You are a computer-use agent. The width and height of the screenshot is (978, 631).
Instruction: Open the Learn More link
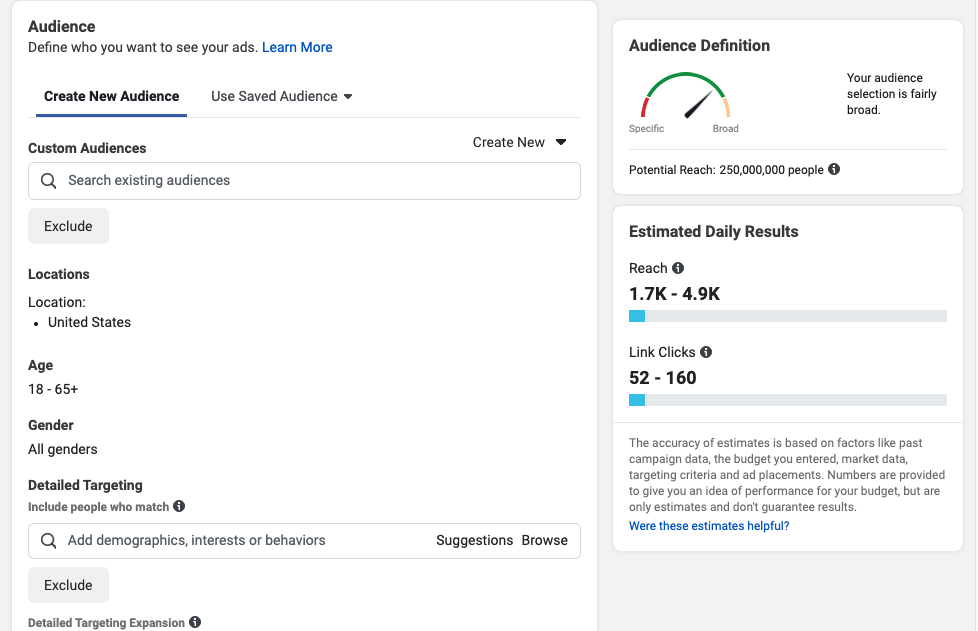297,47
